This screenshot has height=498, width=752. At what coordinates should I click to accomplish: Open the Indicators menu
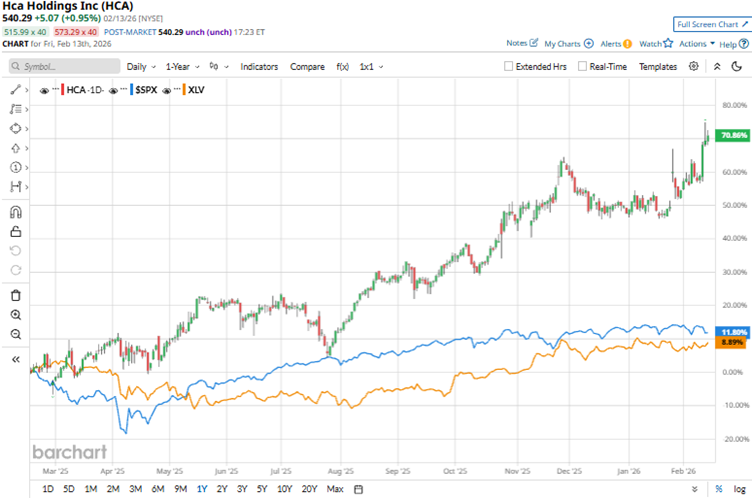pos(259,66)
